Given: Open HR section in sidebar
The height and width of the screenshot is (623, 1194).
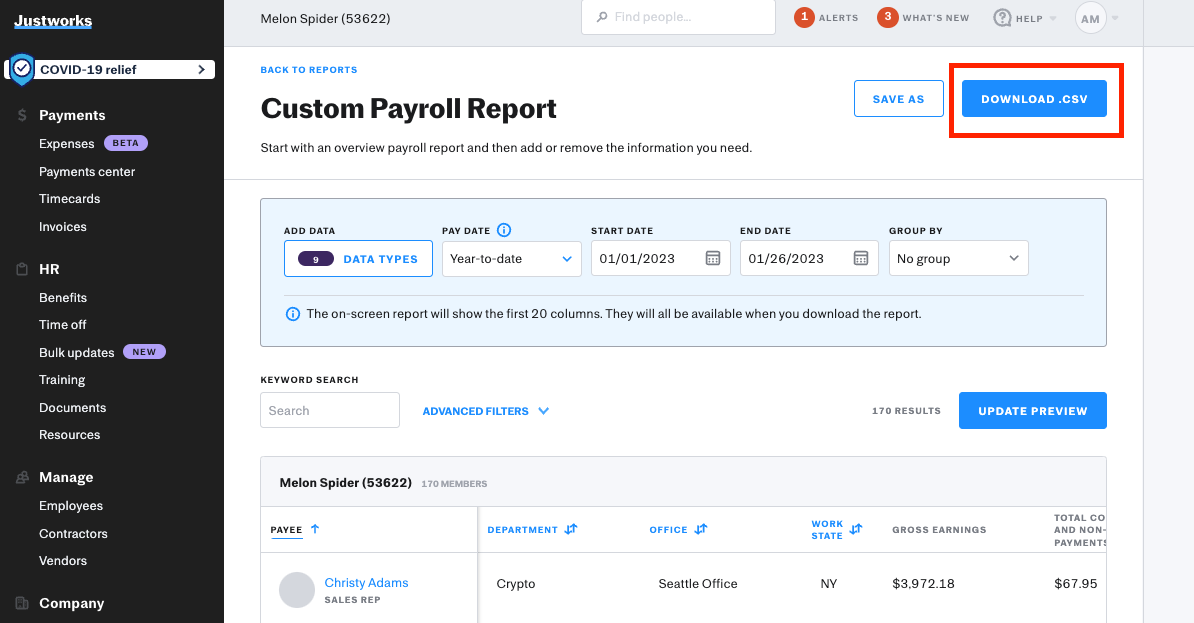Looking at the screenshot, I should pos(49,269).
